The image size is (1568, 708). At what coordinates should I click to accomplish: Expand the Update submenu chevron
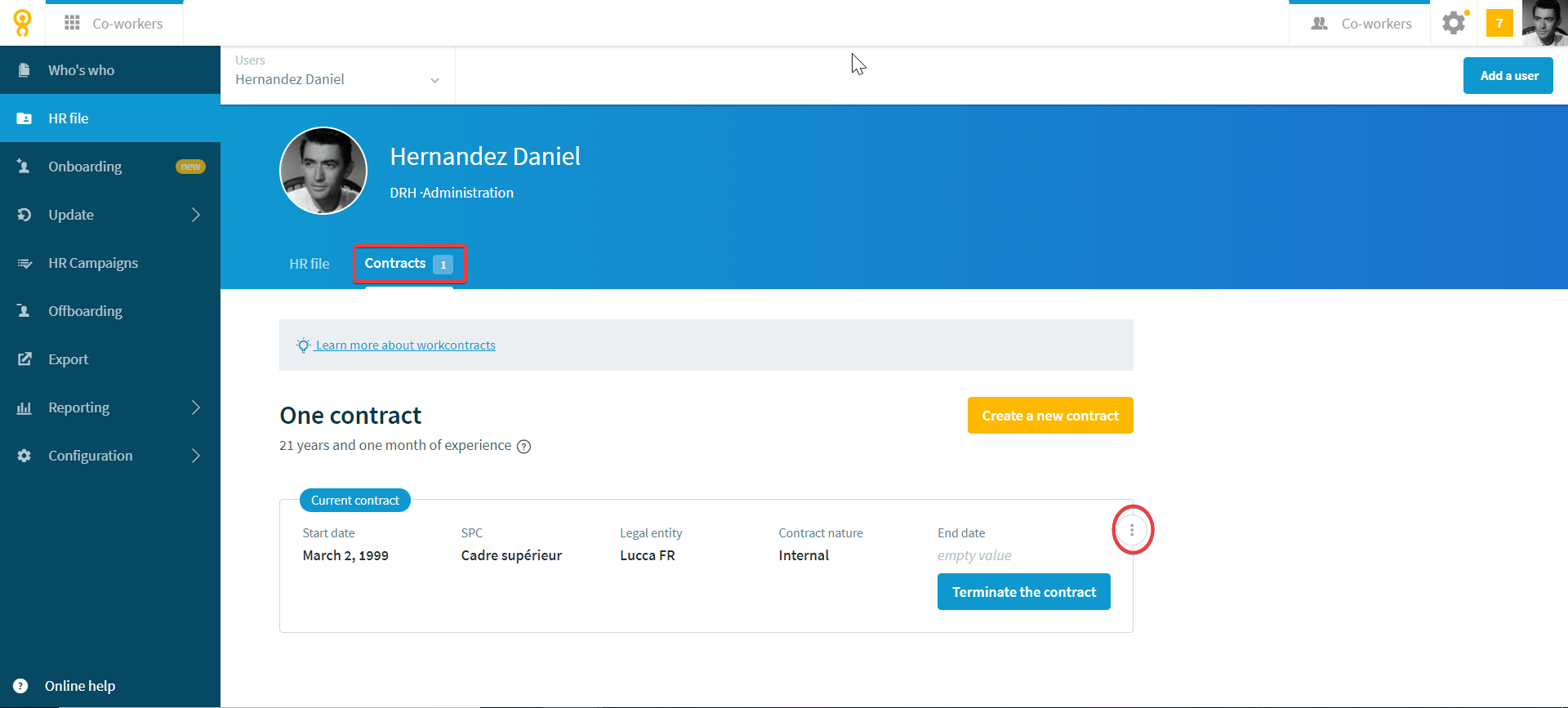click(x=196, y=215)
